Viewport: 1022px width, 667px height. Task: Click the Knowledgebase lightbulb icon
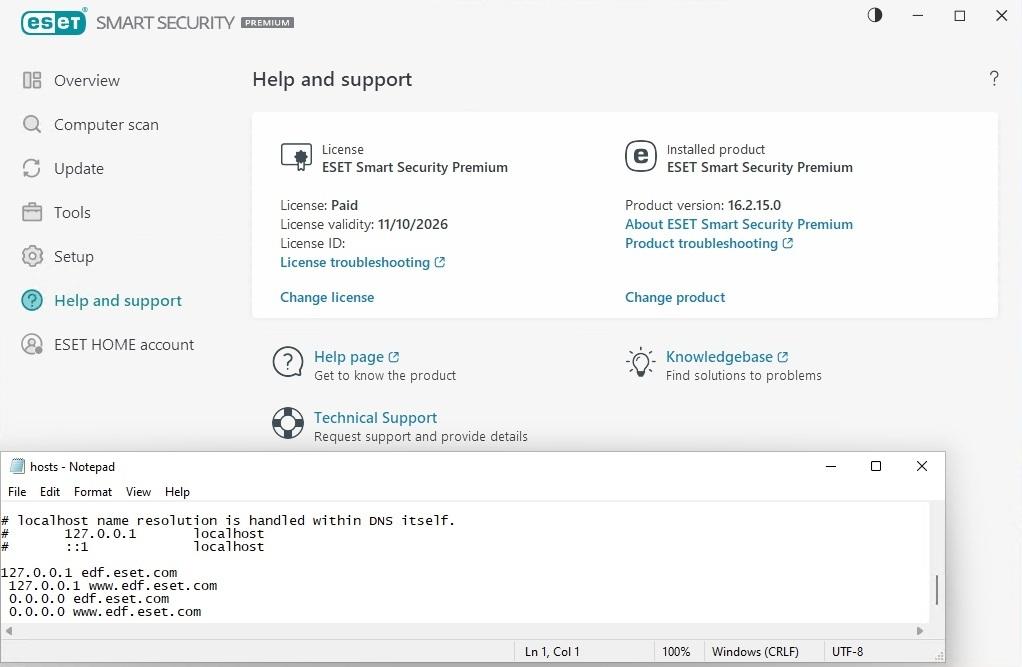coord(641,362)
